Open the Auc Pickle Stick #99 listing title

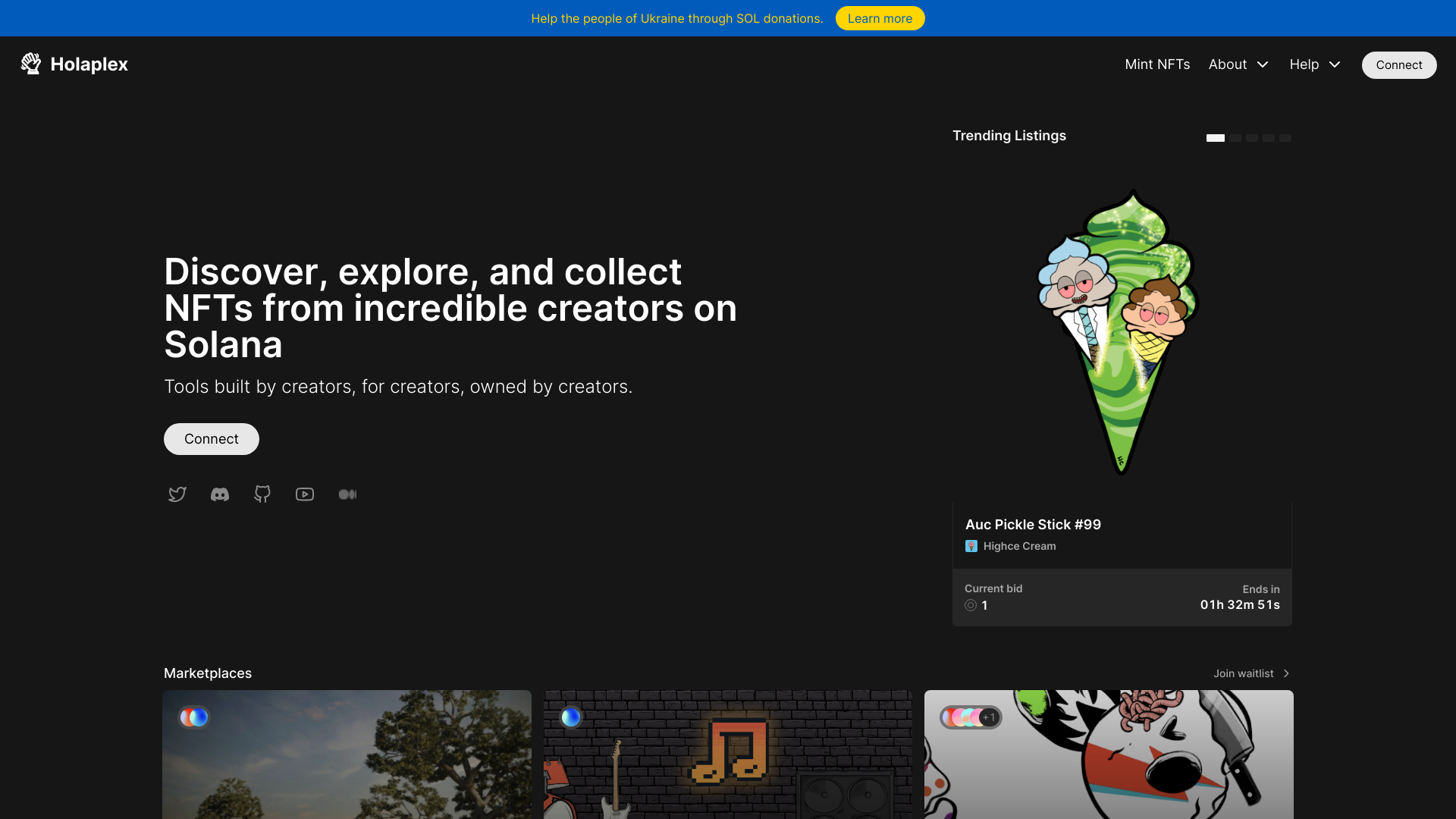click(1033, 525)
